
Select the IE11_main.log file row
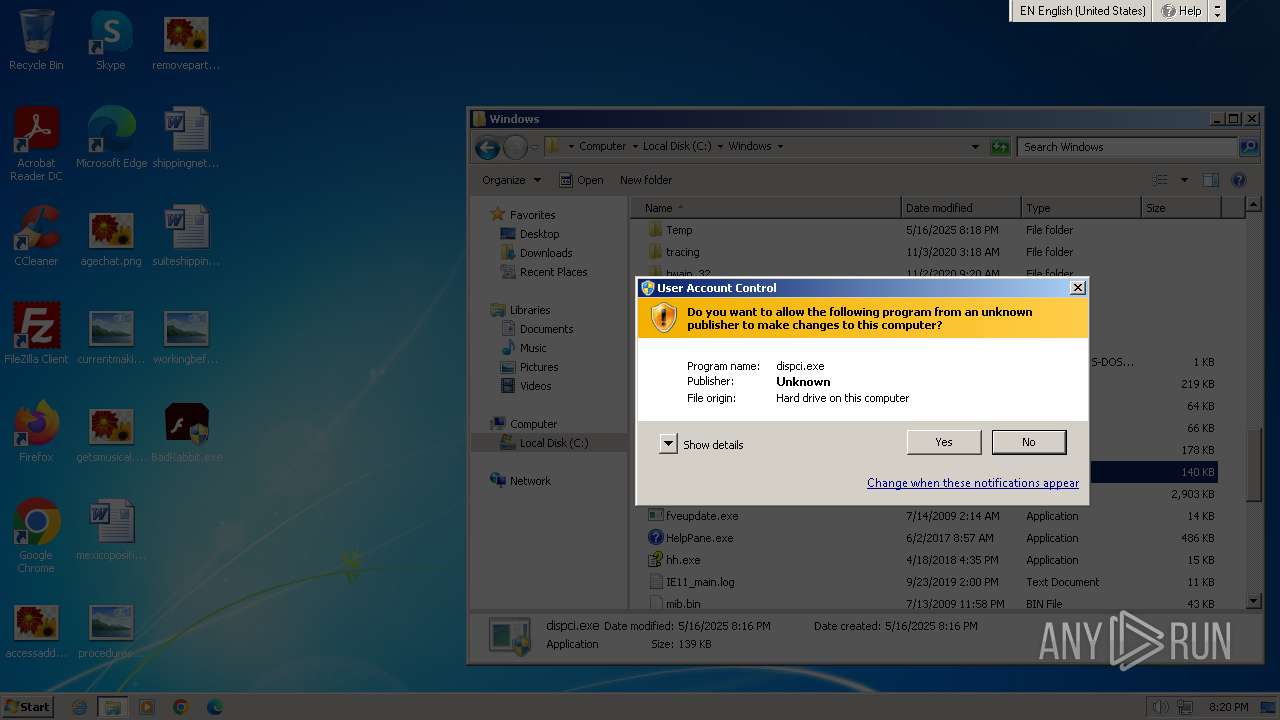tap(931, 582)
